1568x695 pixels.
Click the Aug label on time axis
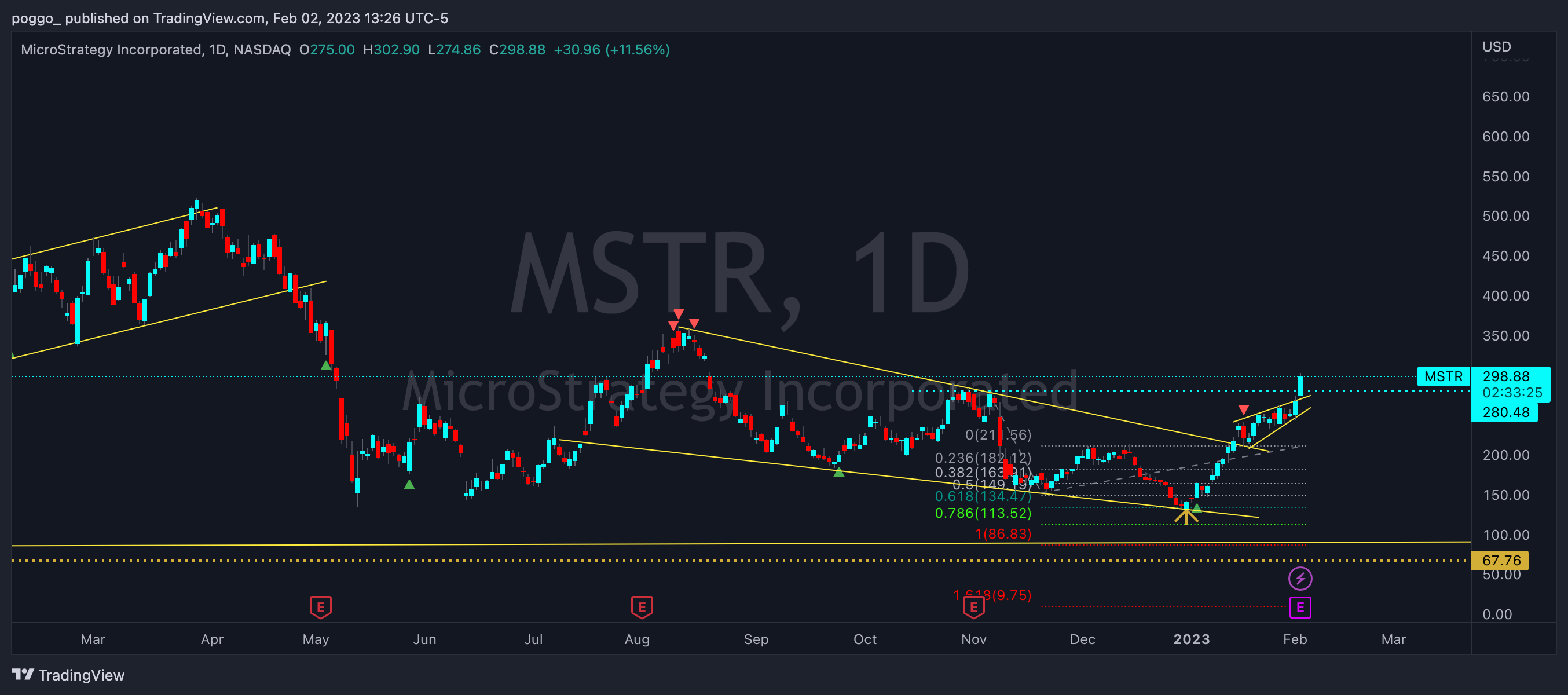click(x=637, y=639)
